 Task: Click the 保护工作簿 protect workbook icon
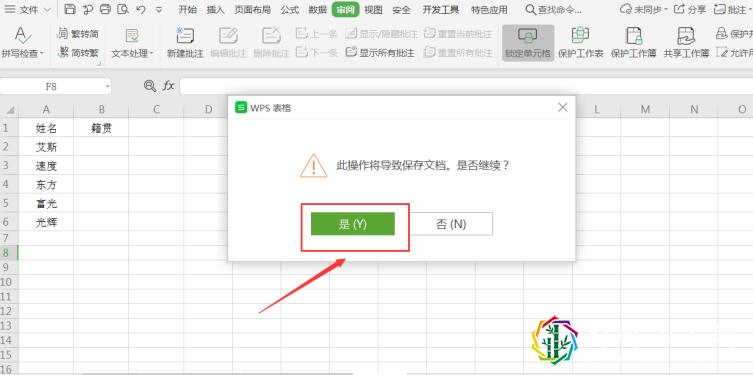[633, 36]
